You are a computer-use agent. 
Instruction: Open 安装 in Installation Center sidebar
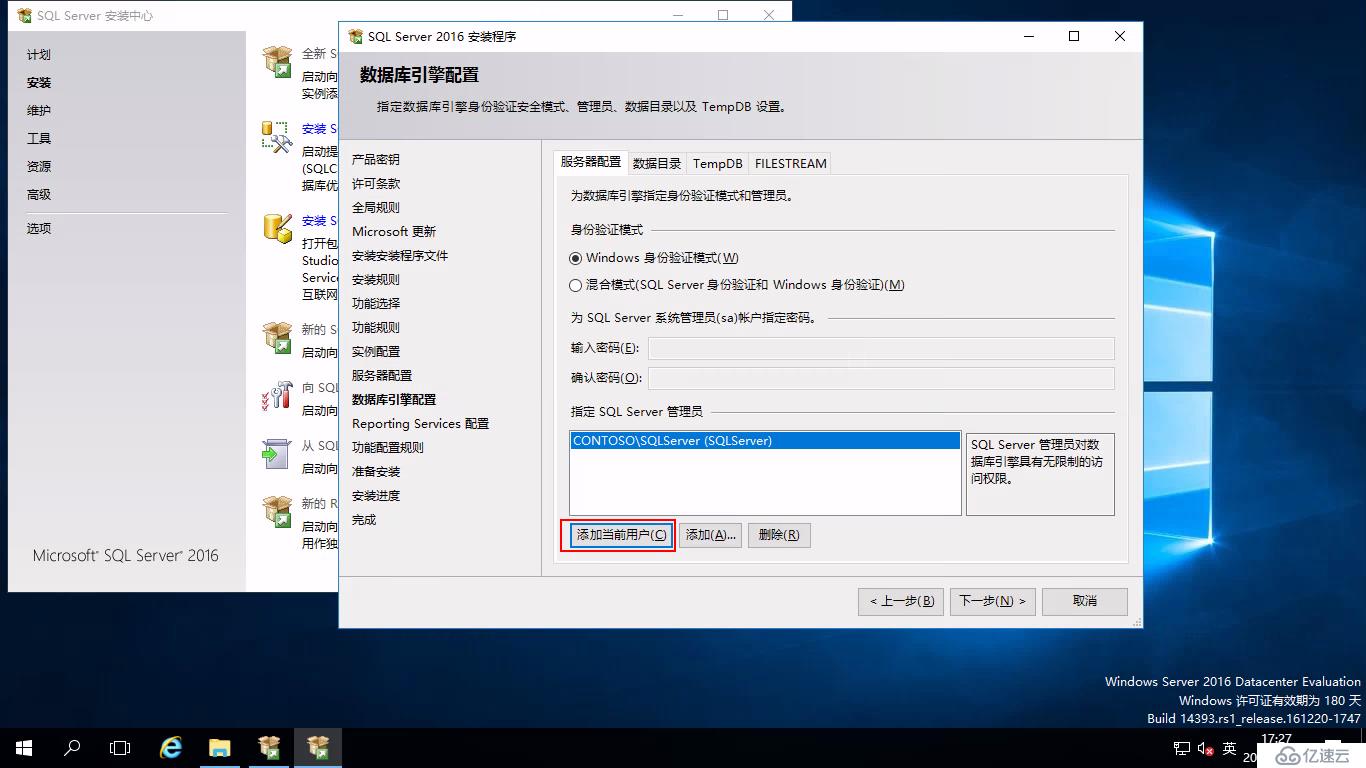[39, 83]
